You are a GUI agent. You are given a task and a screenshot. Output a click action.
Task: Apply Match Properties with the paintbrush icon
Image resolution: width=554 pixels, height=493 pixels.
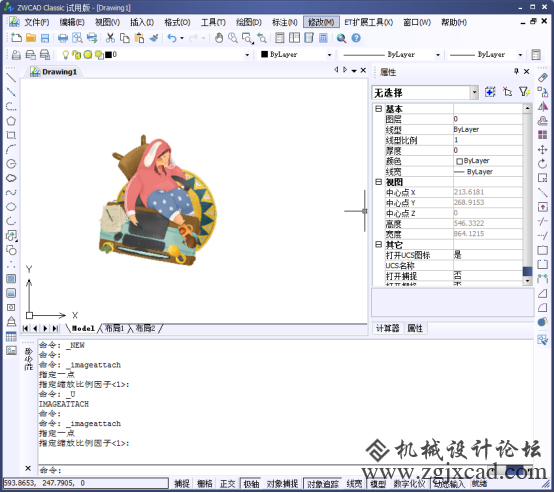pyautogui.click(x=154, y=38)
